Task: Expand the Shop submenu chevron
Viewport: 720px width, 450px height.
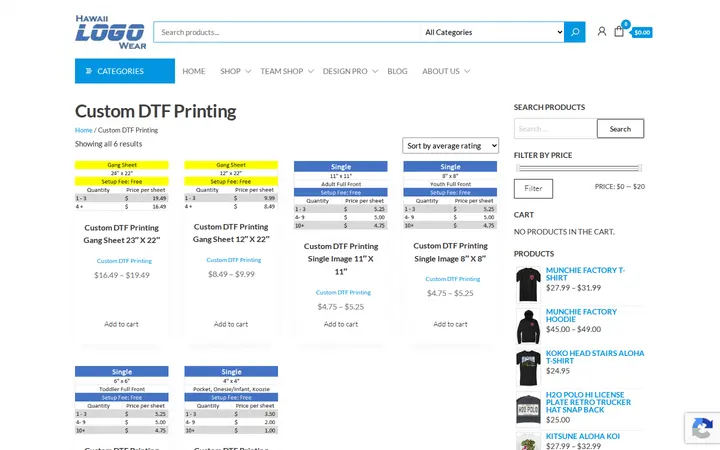Action: pyautogui.click(x=248, y=71)
